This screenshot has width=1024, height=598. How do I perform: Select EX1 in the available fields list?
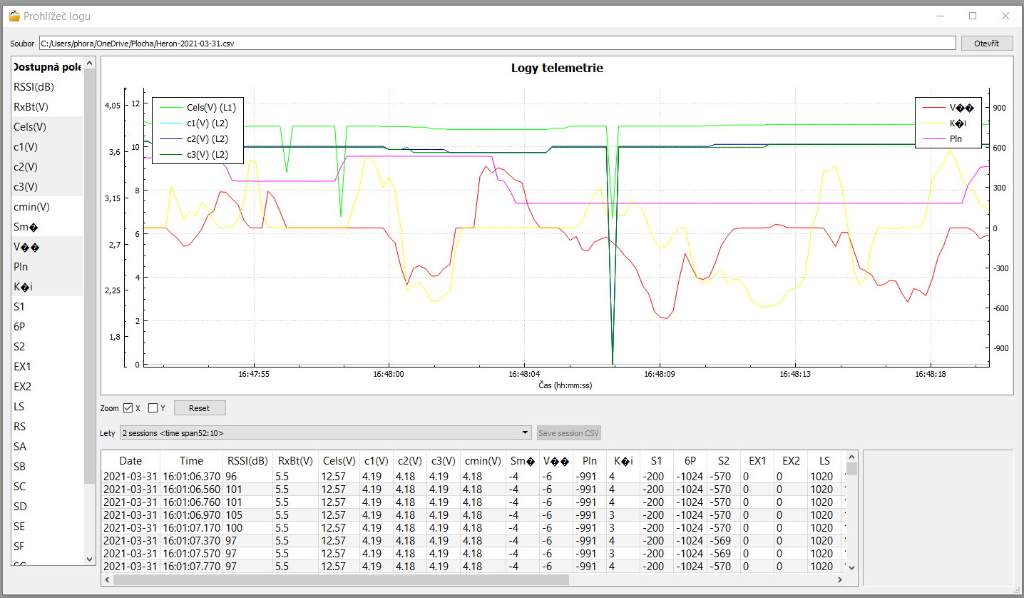22,367
